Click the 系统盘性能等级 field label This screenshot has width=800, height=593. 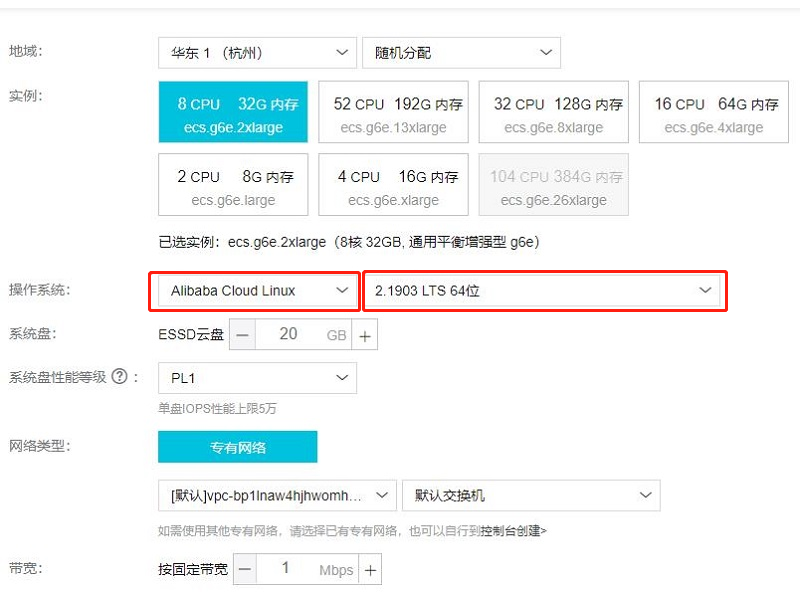pos(58,377)
